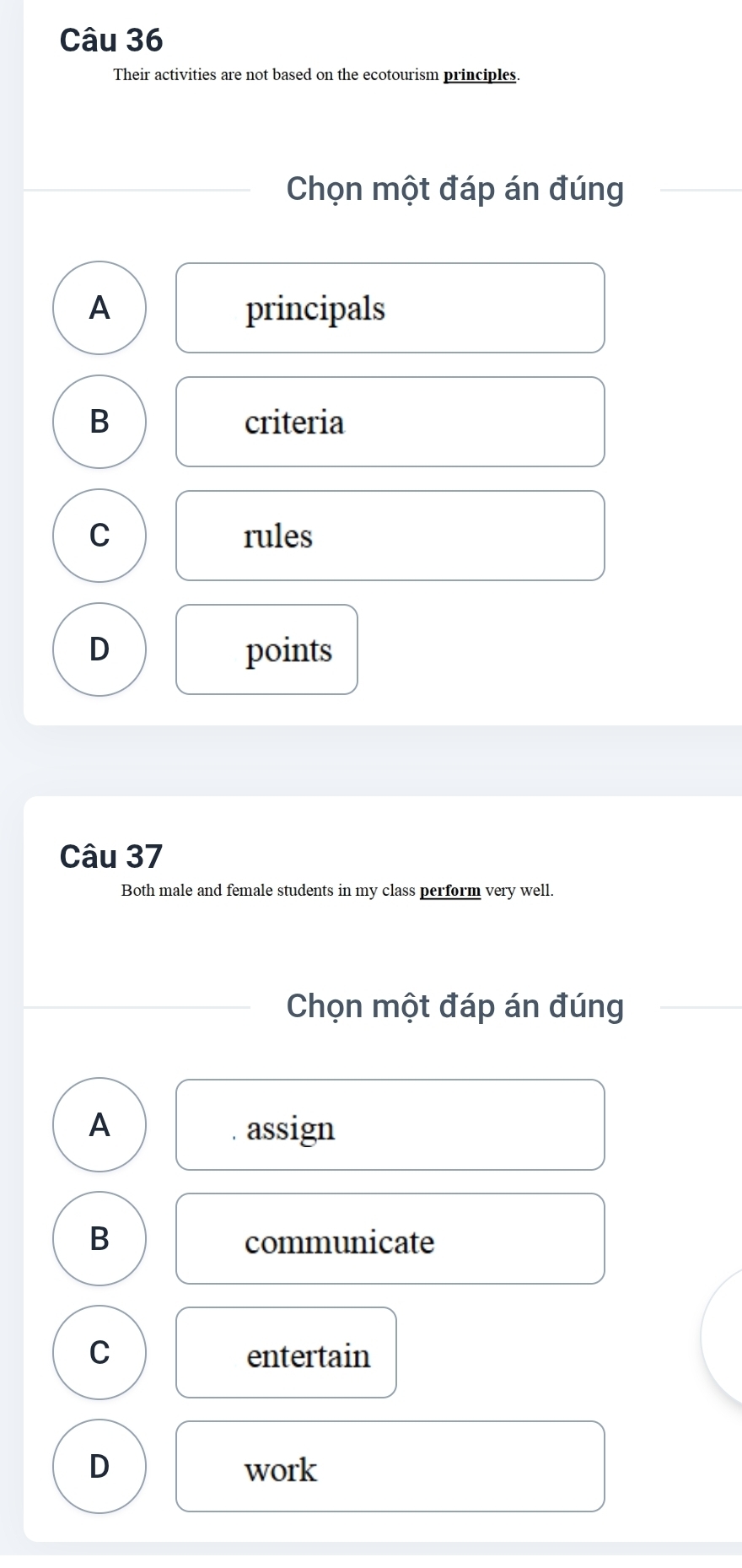The height and width of the screenshot is (1568, 742).
Task: Choose letter B circle in Câu 36
Action: (x=99, y=422)
